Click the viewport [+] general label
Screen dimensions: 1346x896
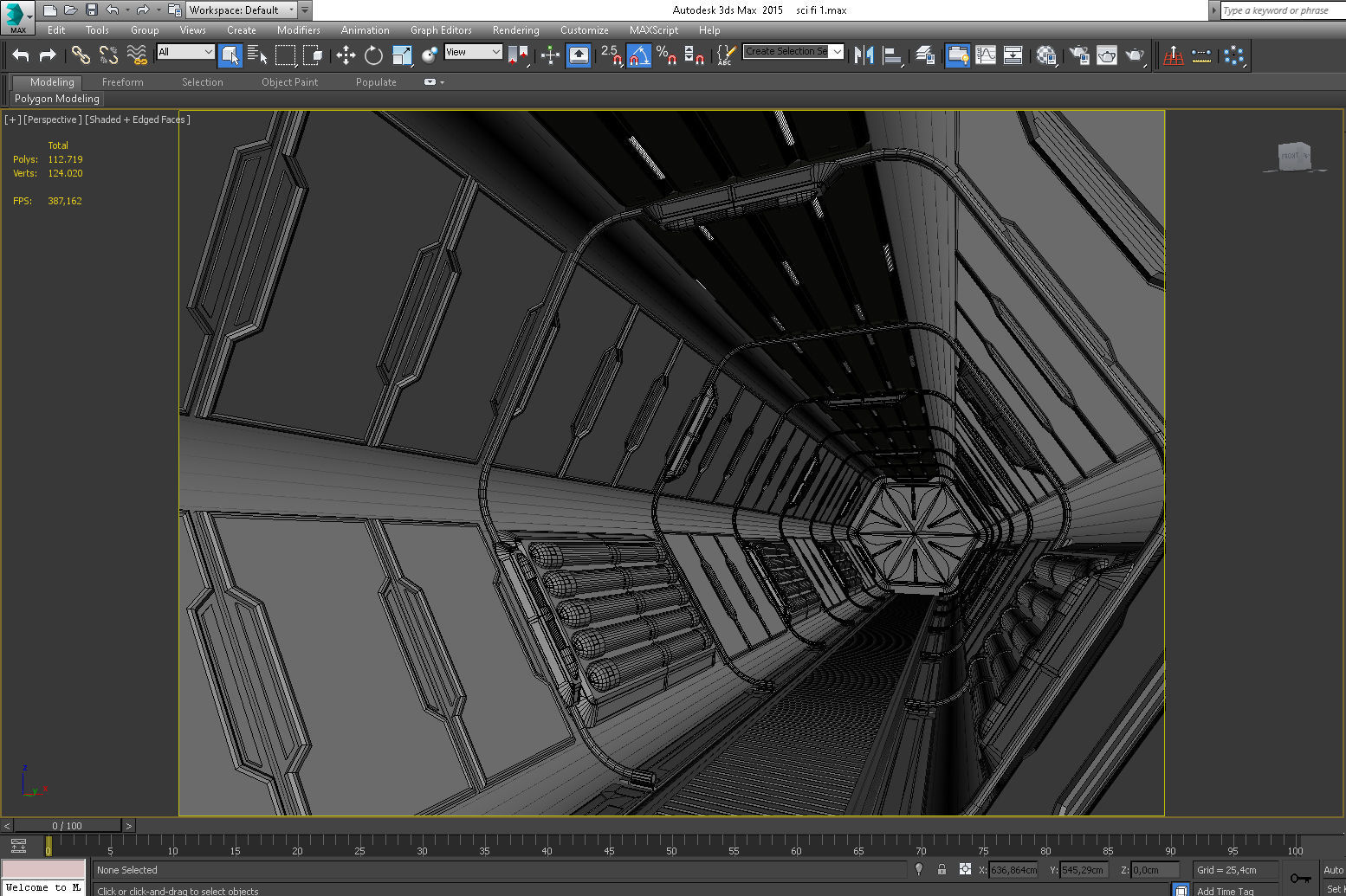pos(12,119)
